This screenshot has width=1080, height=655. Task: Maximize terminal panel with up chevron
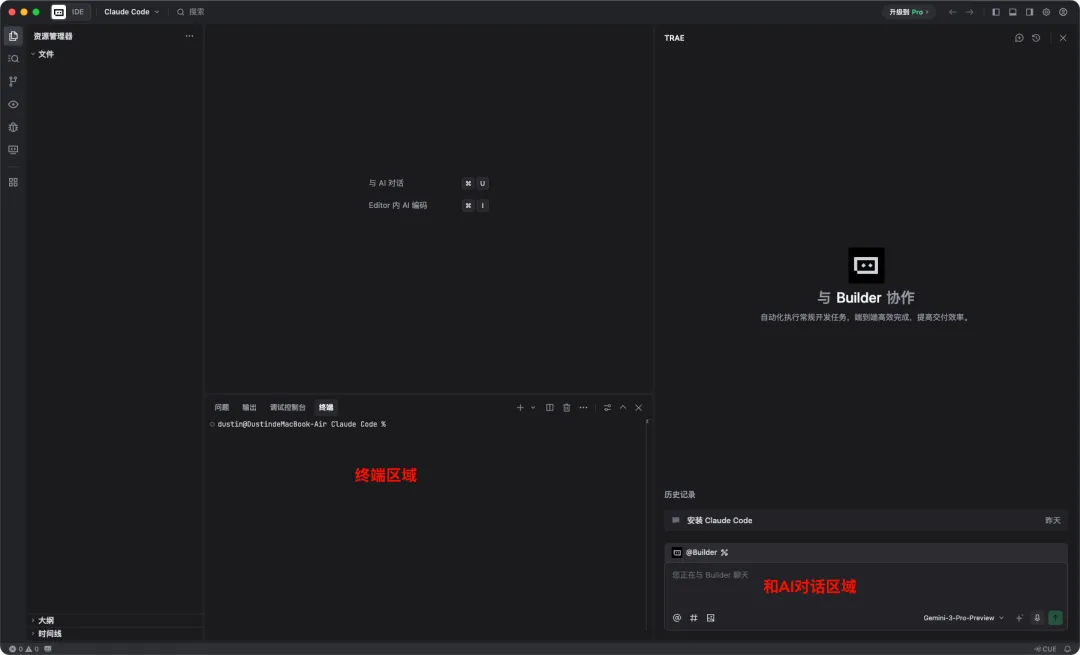[623, 408]
